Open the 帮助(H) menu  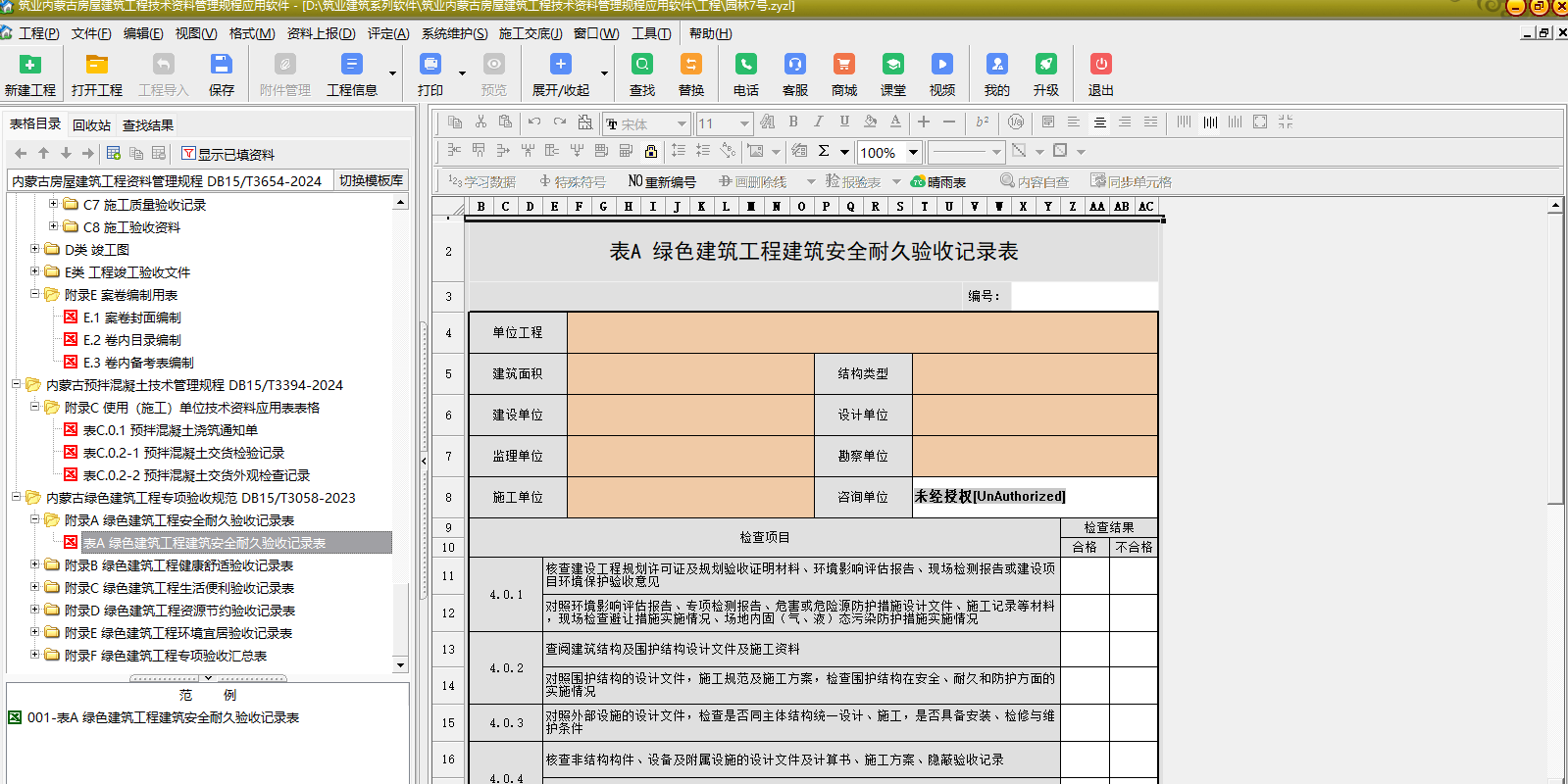click(x=710, y=33)
